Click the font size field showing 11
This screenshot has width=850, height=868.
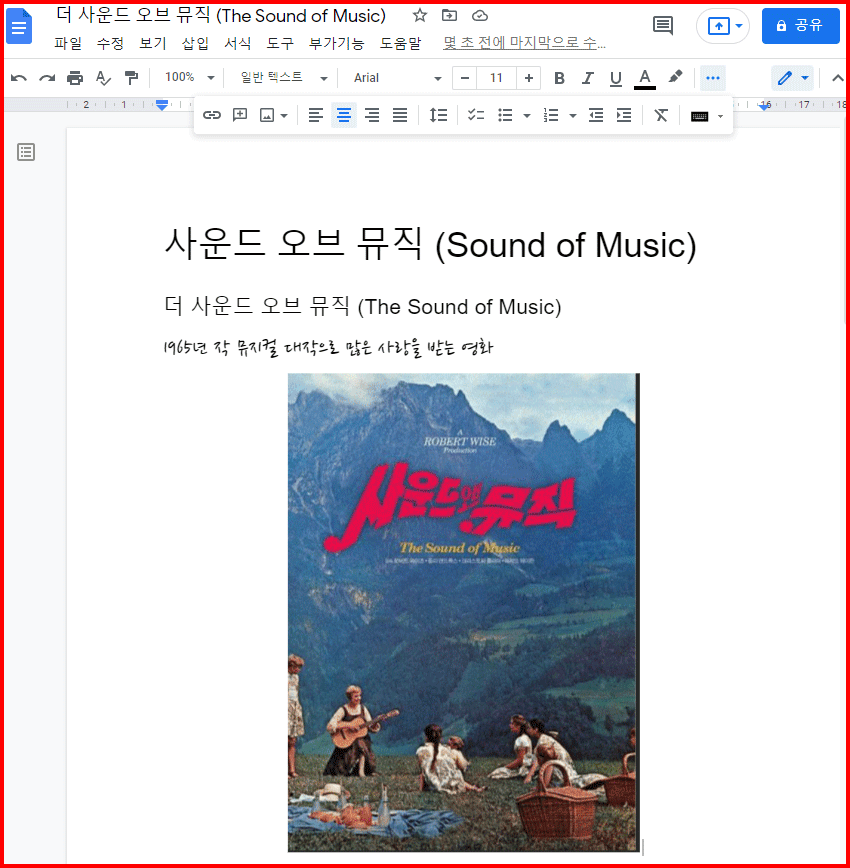coord(496,78)
